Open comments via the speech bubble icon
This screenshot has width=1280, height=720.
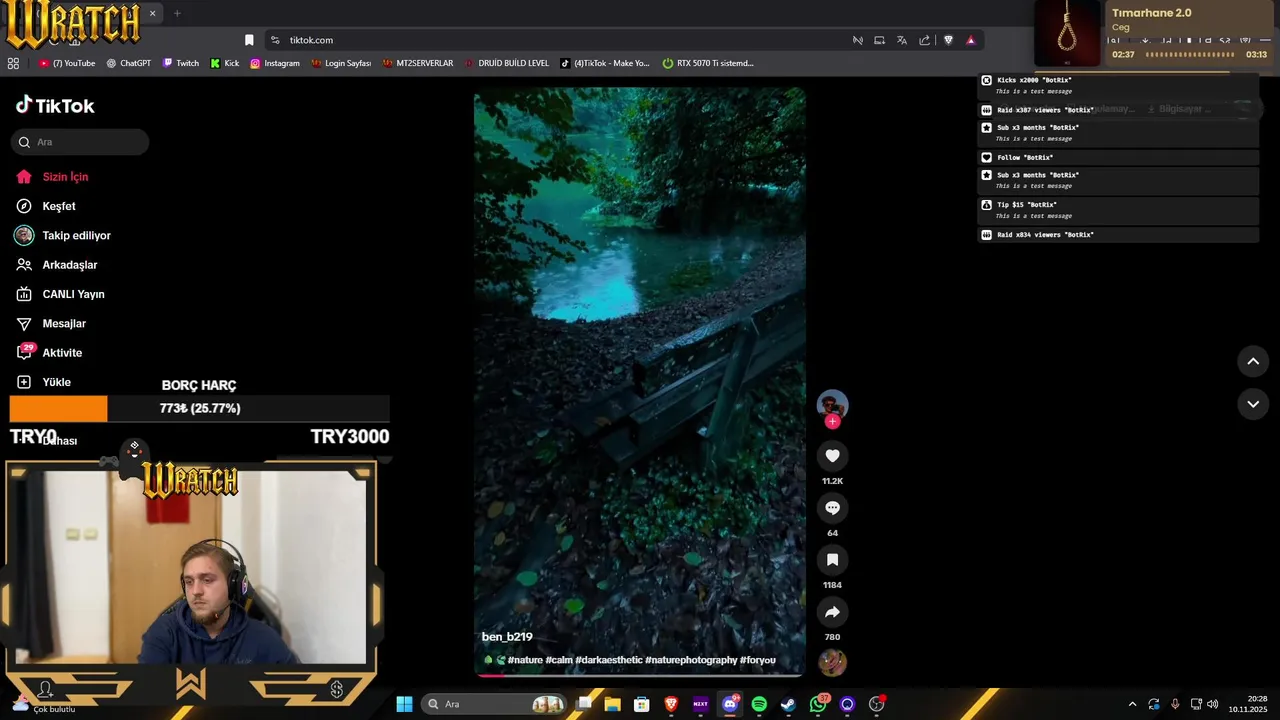[x=832, y=508]
